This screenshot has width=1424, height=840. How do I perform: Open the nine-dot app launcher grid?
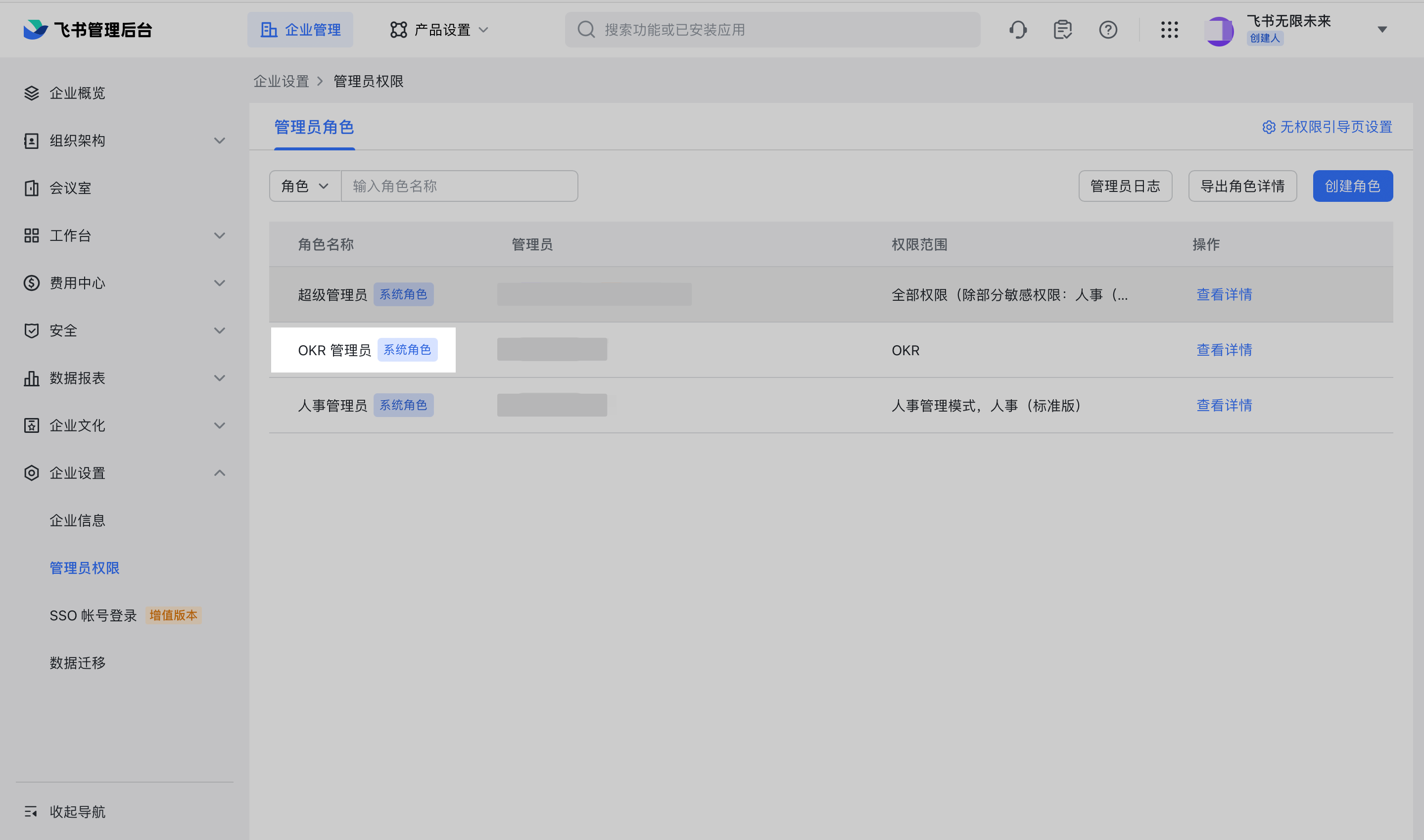(x=1169, y=29)
